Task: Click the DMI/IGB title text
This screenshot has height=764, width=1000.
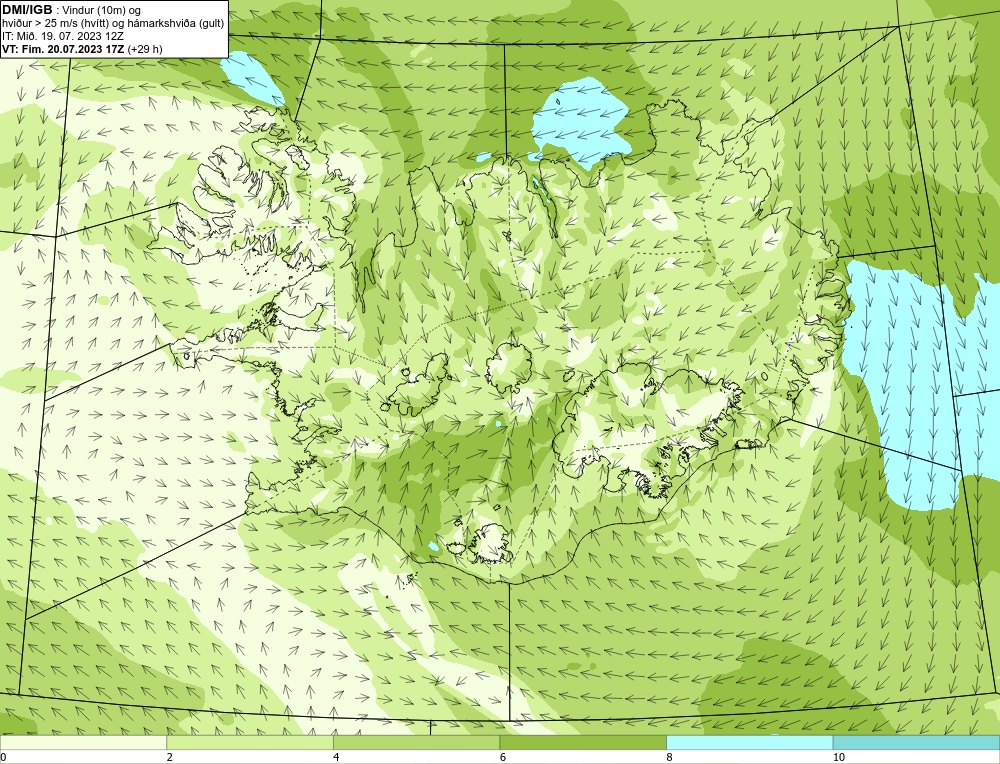Action: tap(27, 10)
